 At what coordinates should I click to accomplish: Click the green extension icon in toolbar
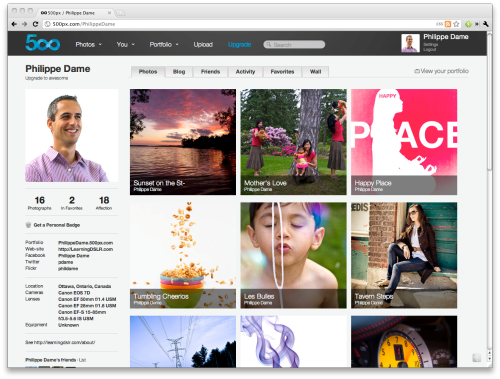pos(468,24)
